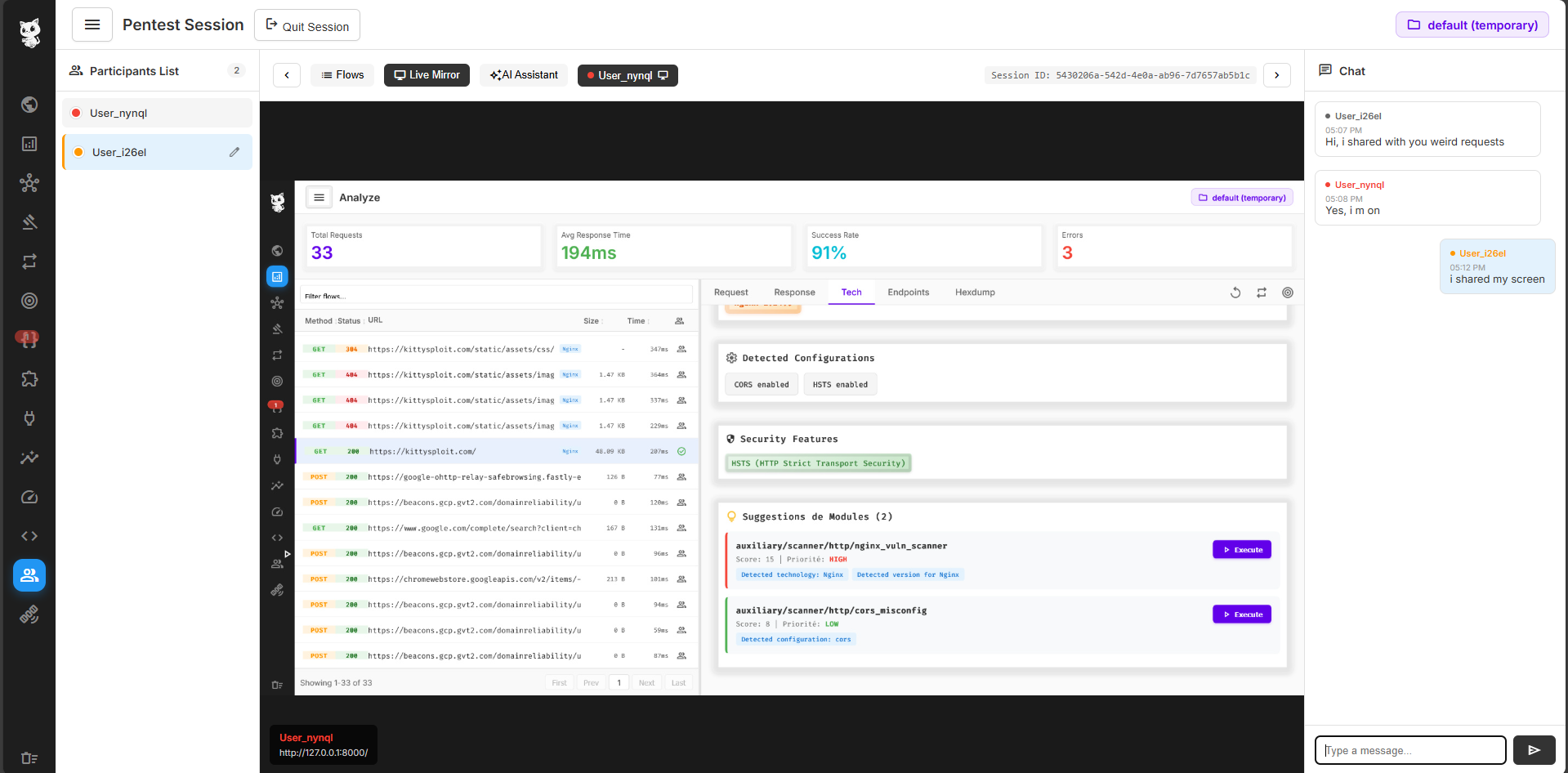Open the network graph icon in sidebar
This screenshot has width=1568, height=773.
pos(29,183)
